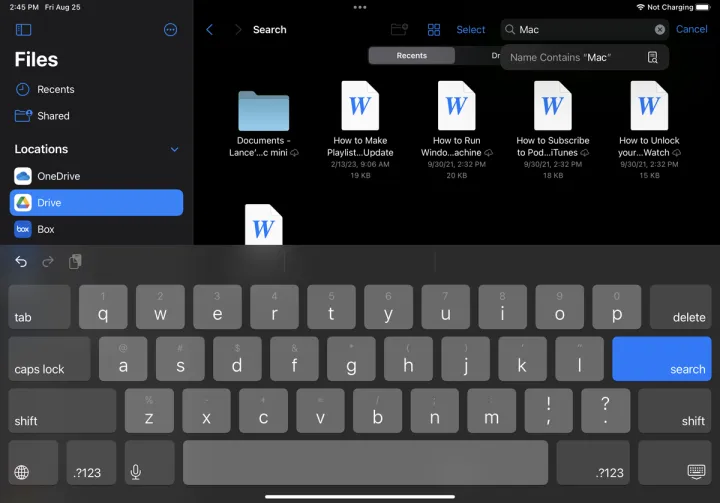Clear the search text with X icon
This screenshot has height=503, width=720.
660,30
